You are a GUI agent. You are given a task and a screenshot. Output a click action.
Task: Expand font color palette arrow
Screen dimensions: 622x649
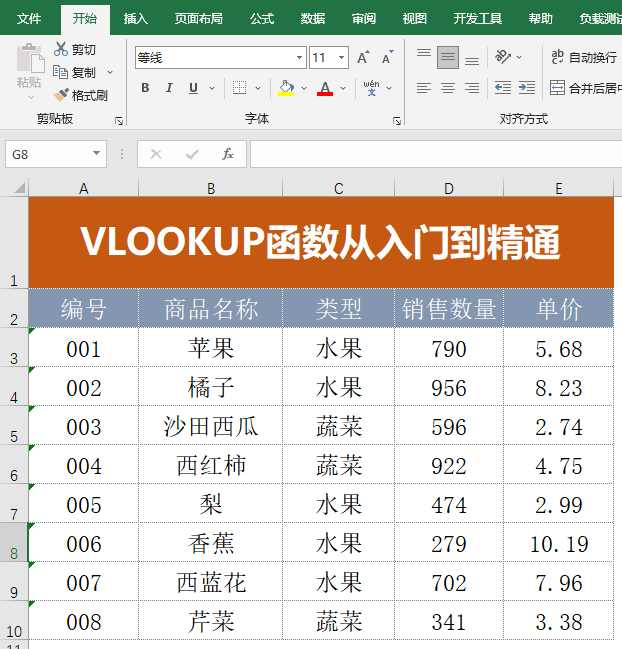343,88
